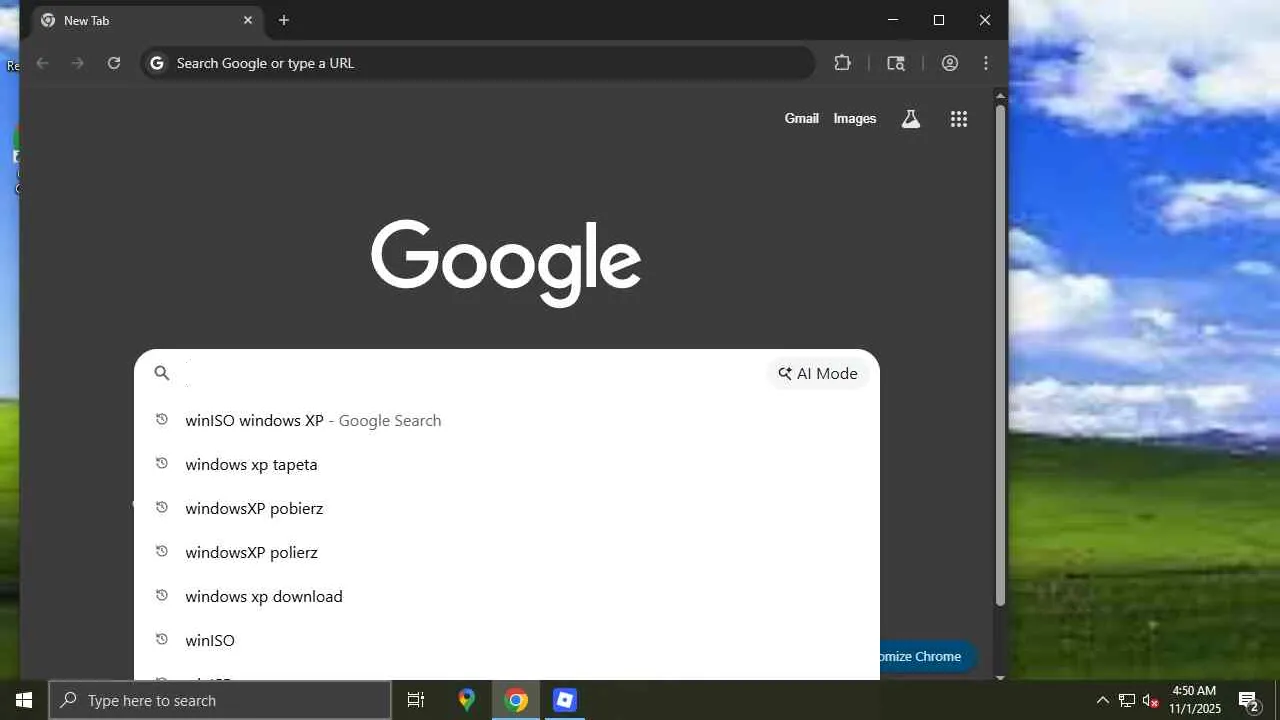Open the network status tray icon
1280x720 pixels.
(x=1126, y=700)
